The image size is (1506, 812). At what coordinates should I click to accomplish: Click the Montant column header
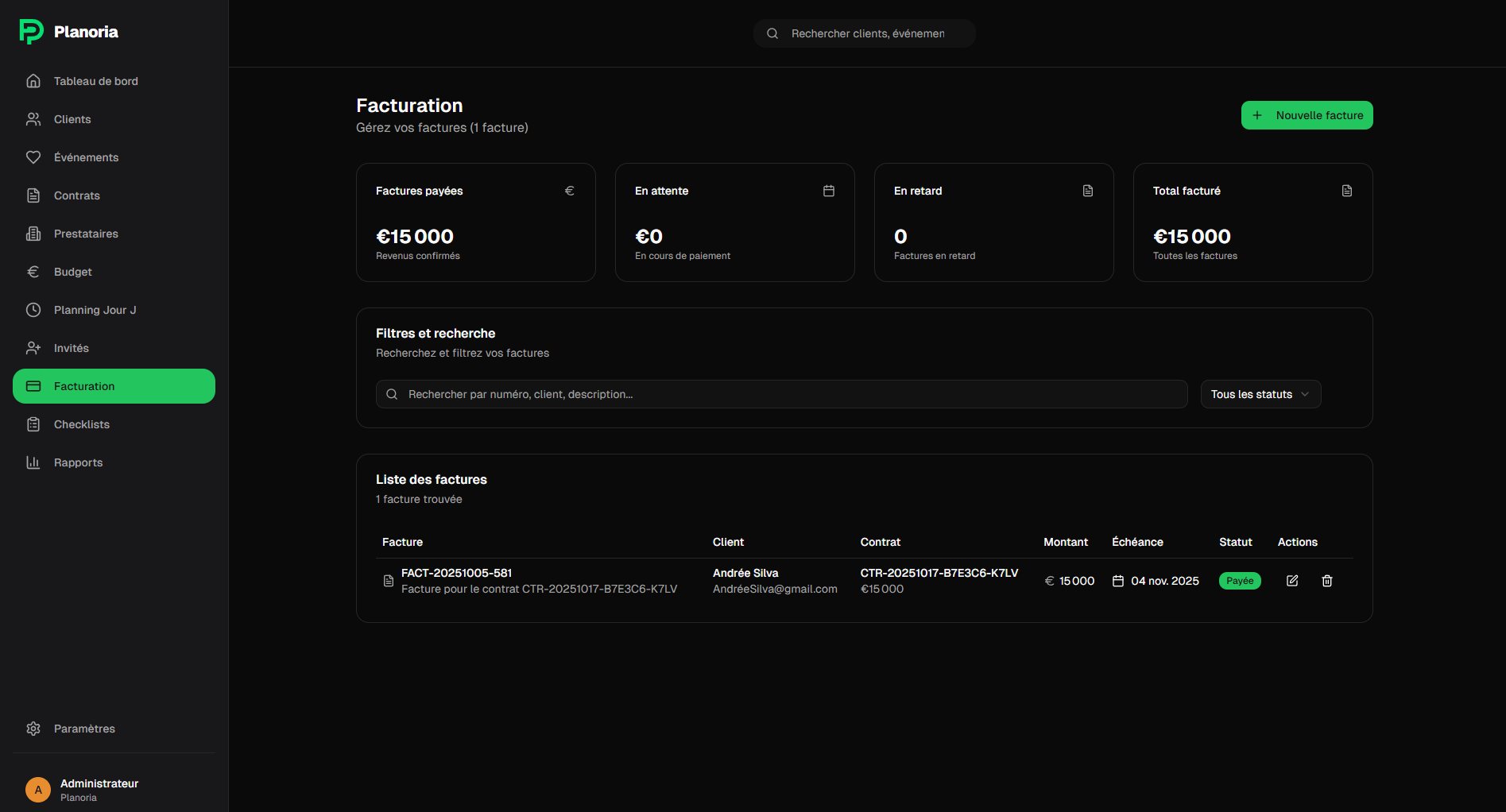(x=1066, y=542)
